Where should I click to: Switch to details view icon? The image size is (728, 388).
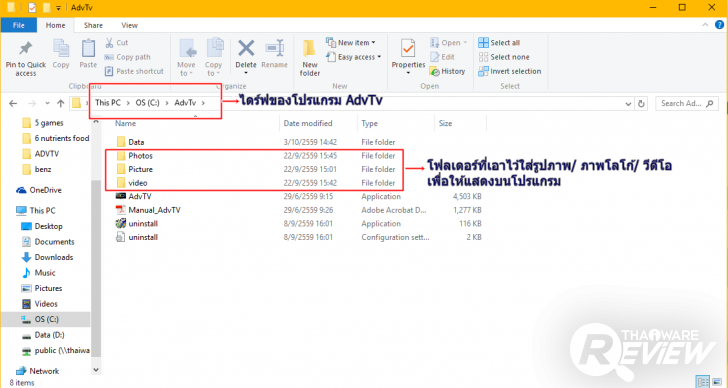pyautogui.click(x=703, y=382)
